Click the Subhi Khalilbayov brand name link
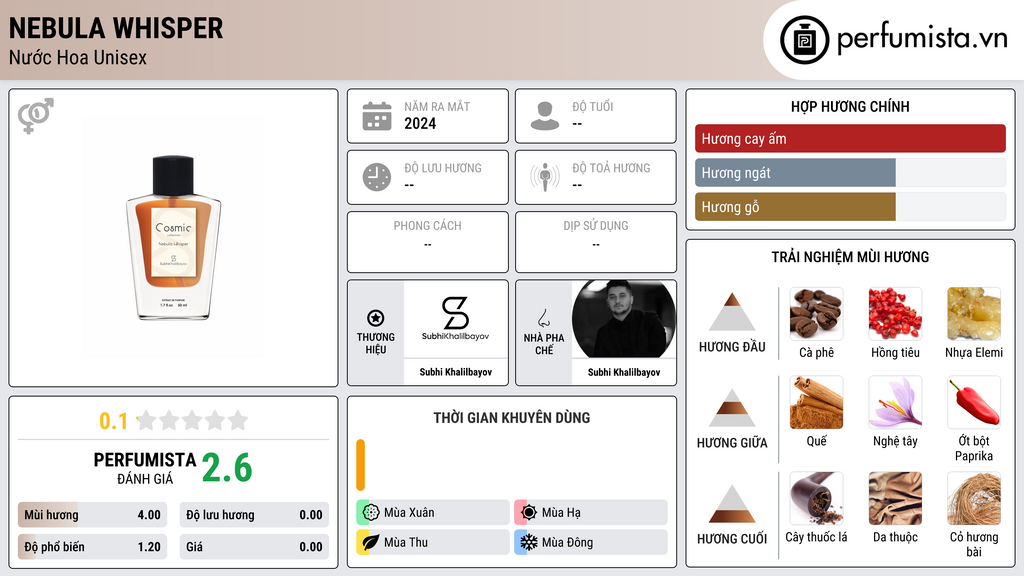 click(x=455, y=372)
